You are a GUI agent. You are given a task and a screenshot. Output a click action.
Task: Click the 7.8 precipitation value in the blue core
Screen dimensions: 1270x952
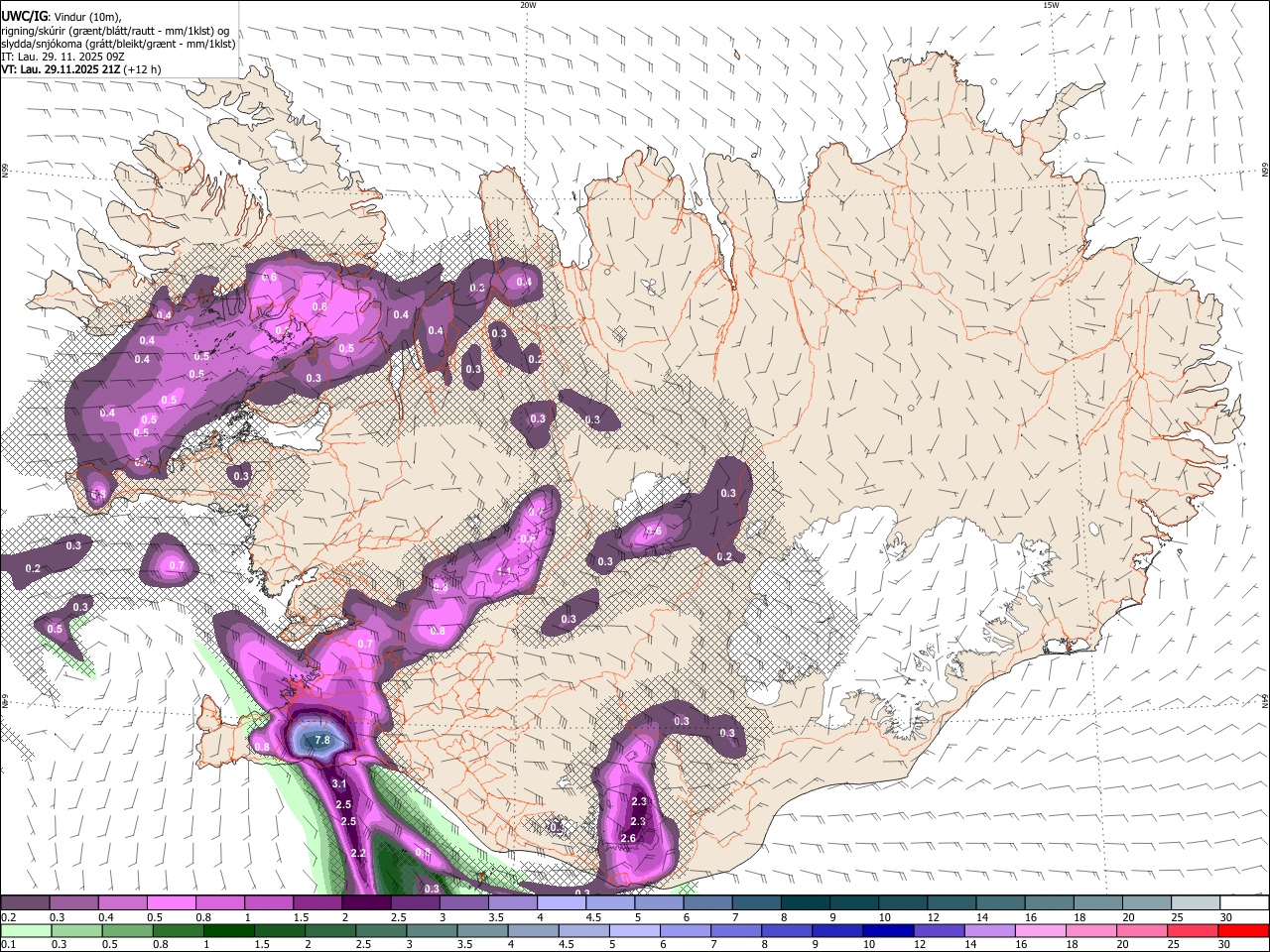click(322, 741)
